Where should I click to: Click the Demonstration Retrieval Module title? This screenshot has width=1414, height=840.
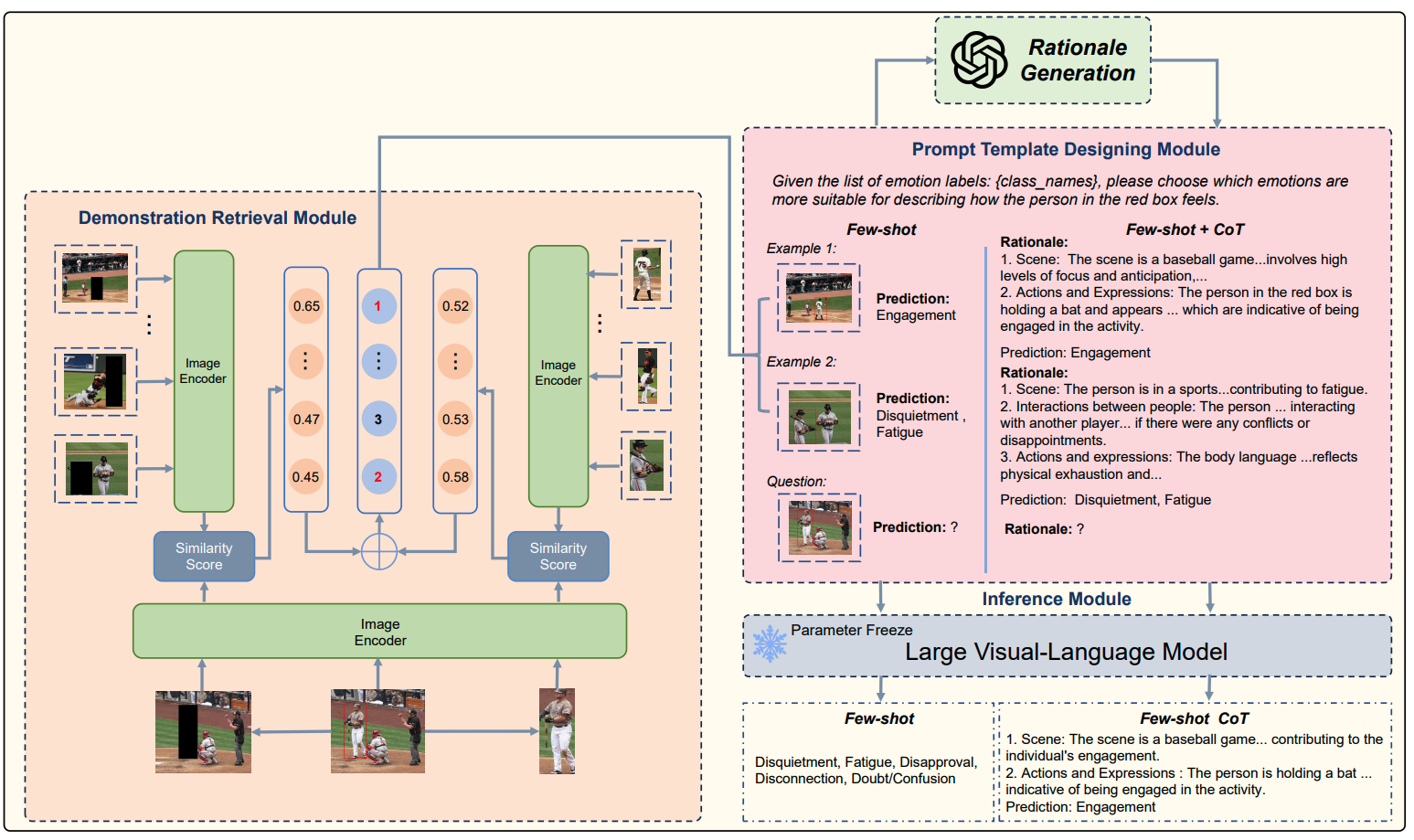(218, 218)
